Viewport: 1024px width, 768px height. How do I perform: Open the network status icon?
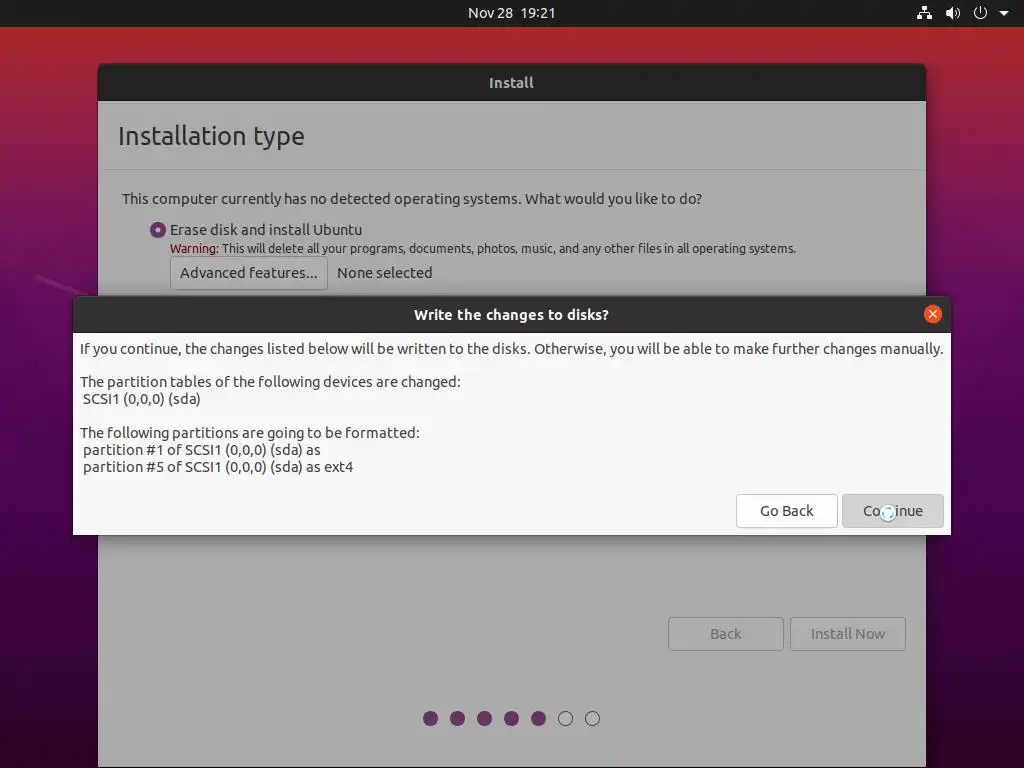(924, 13)
